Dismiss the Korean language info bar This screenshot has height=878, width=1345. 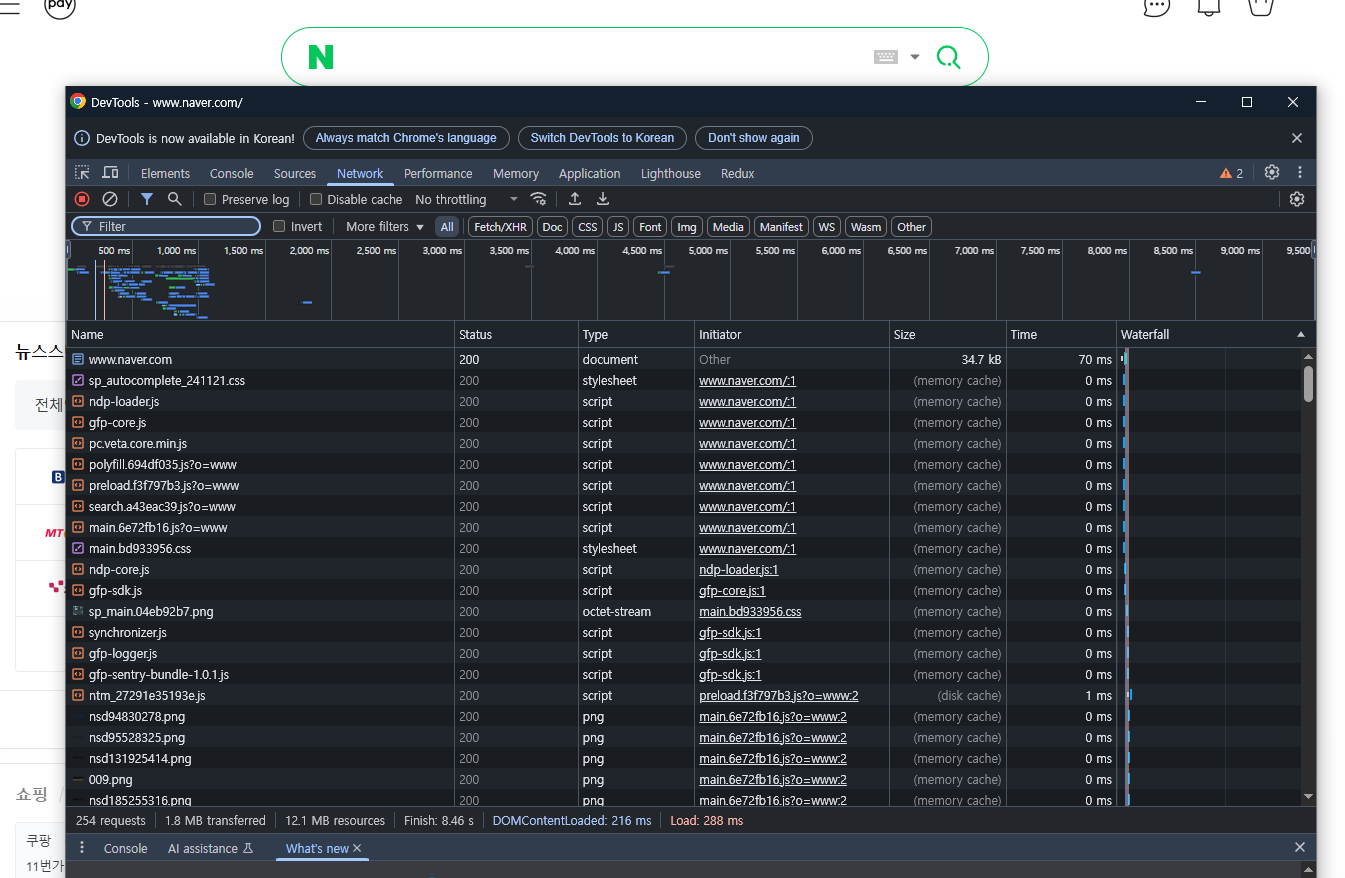(x=1297, y=138)
